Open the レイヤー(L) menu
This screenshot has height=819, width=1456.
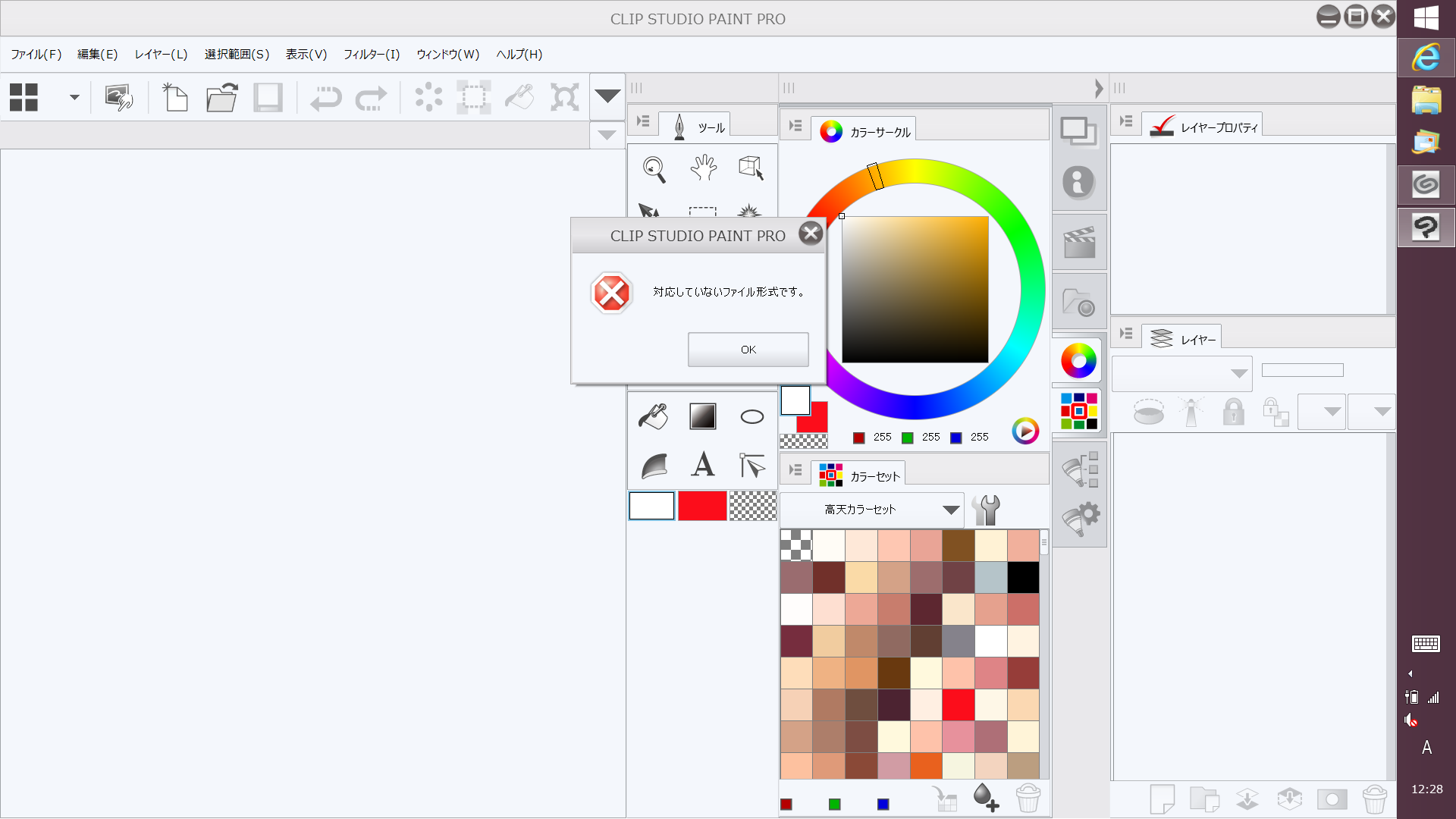pyautogui.click(x=161, y=55)
